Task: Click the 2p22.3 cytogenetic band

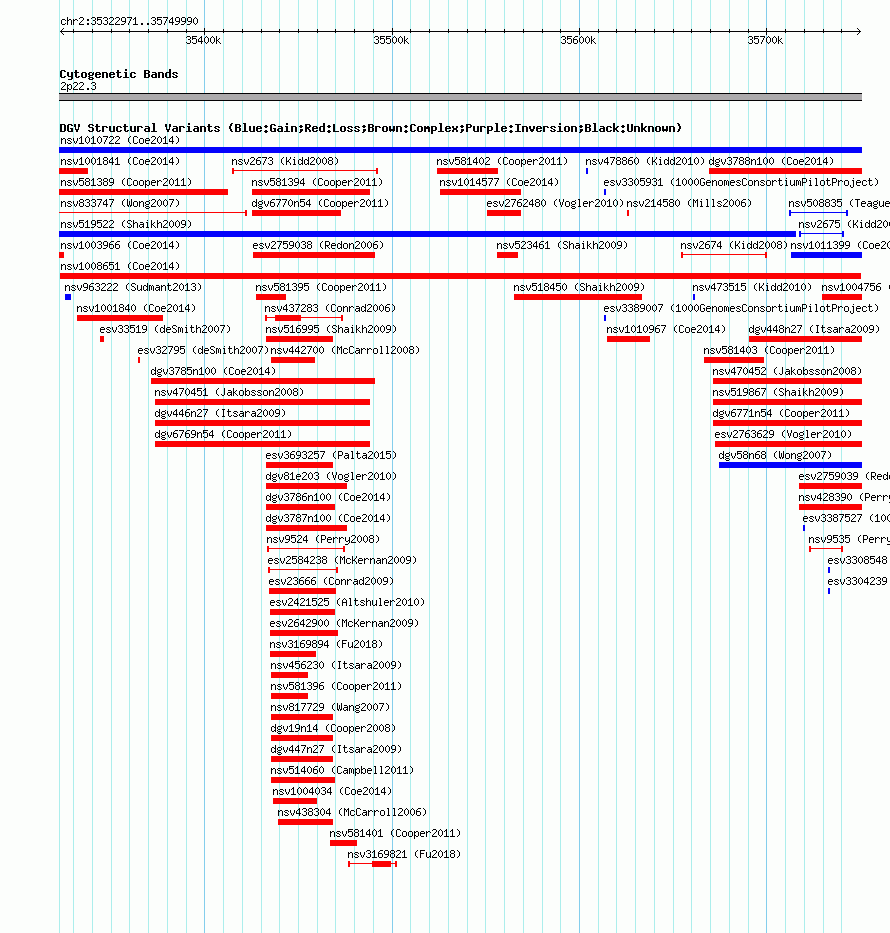Action: (x=460, y=97)
